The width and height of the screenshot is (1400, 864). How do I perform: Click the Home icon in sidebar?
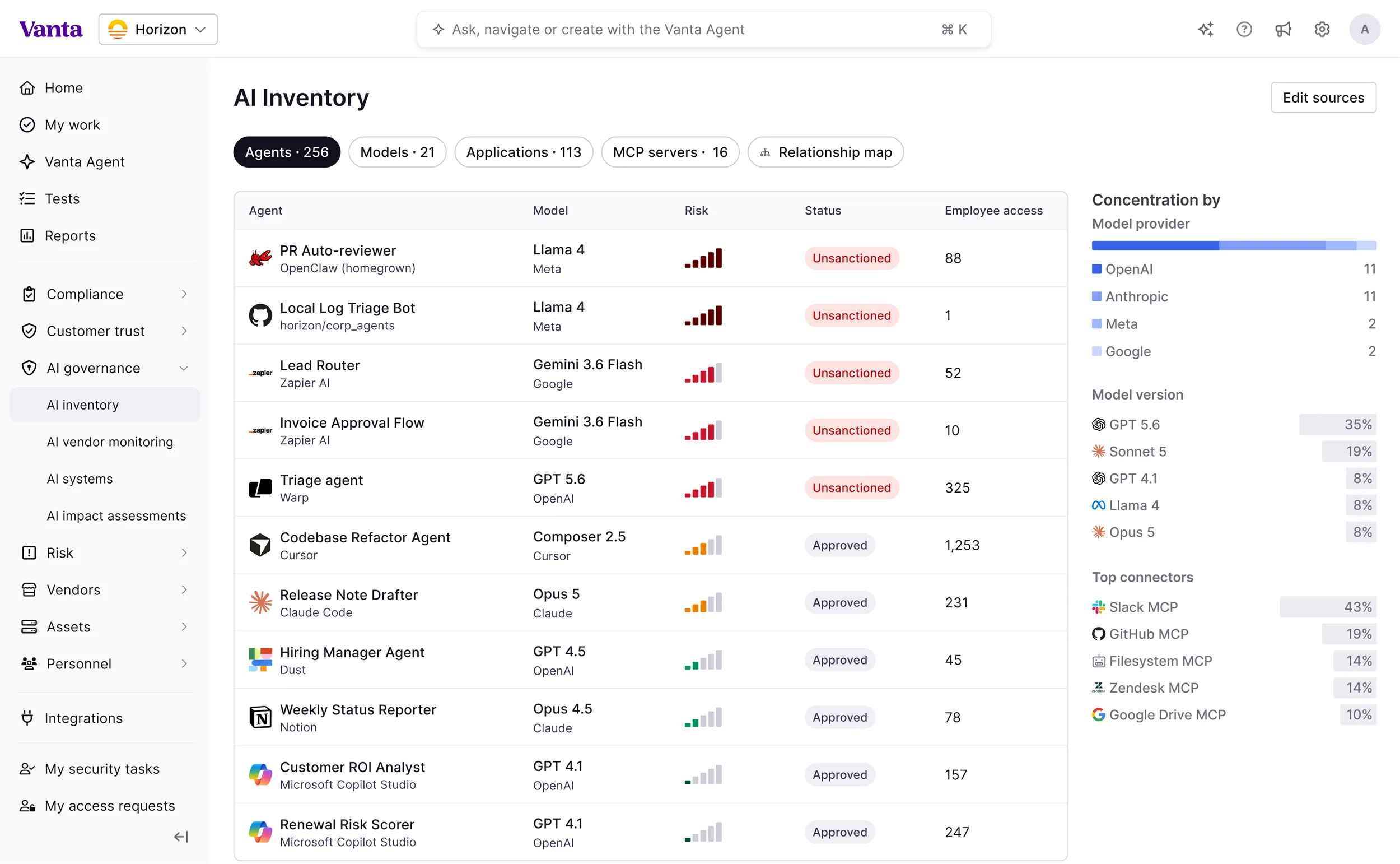pos(27,87)
